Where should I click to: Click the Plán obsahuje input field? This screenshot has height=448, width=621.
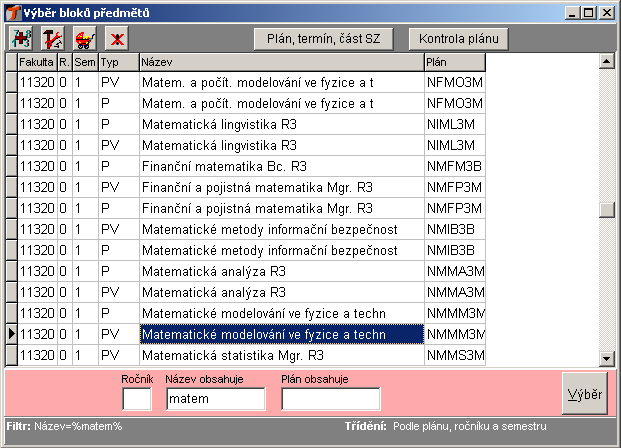click(x=330, y=400)
